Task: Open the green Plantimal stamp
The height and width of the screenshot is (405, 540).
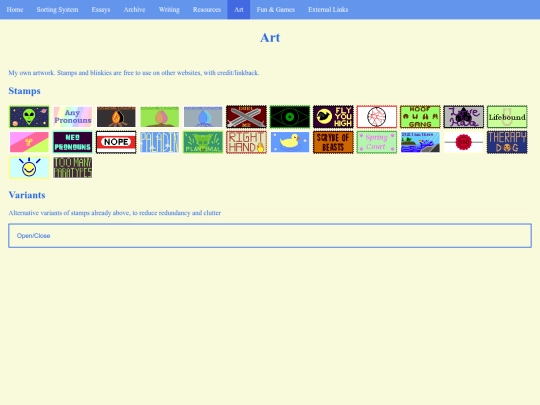Action: pyautogui.click(x=203, y=142)
